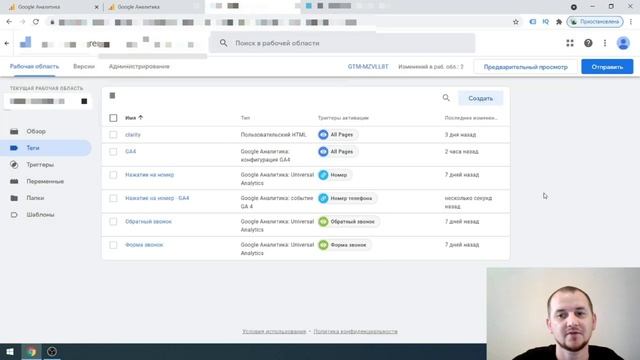The width and height of the screenshot is (640, 360).
Task: Open the GA4 tag
Action: pos(131,151)
